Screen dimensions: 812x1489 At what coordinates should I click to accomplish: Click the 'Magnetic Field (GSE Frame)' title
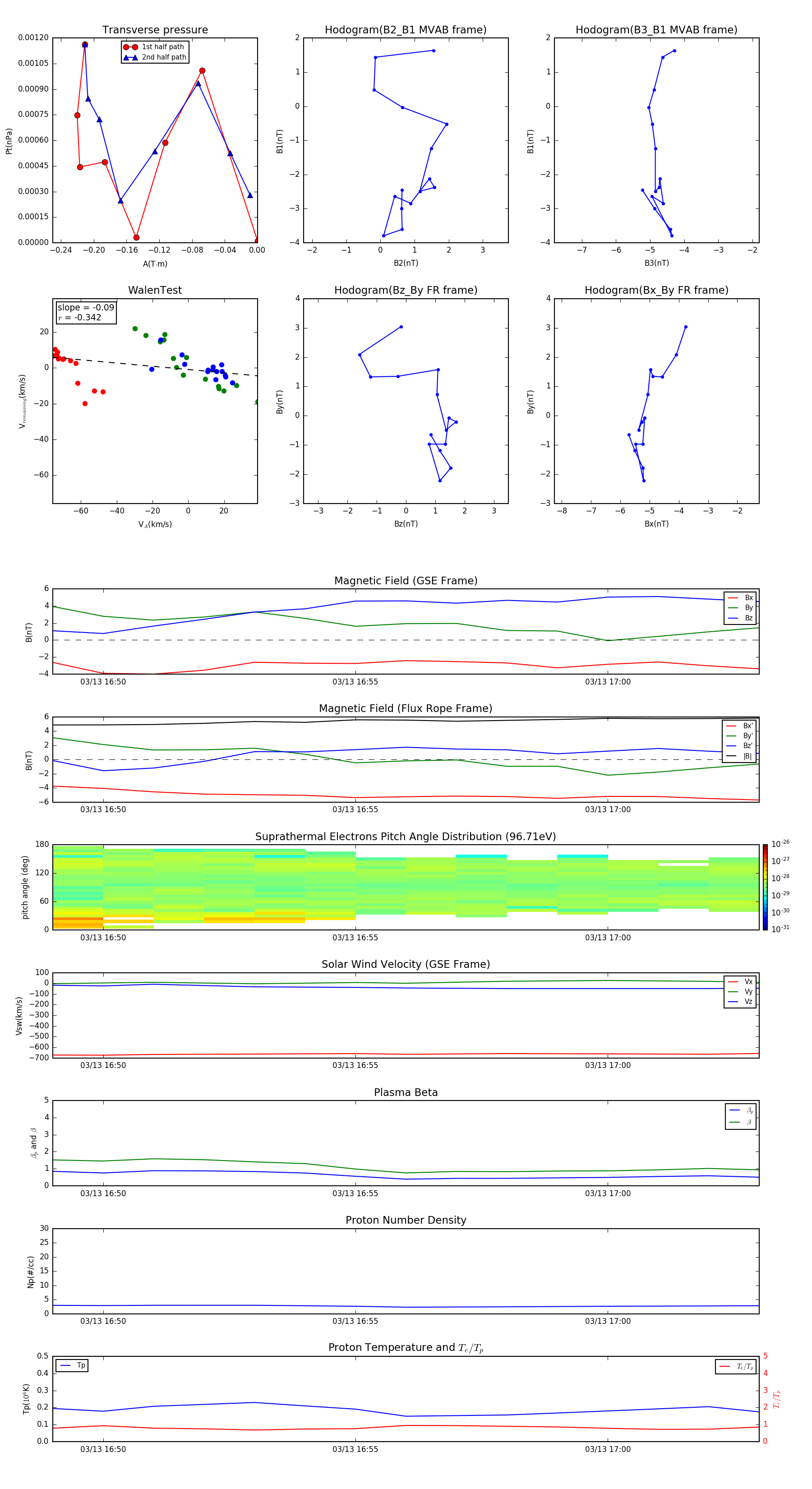406,581
